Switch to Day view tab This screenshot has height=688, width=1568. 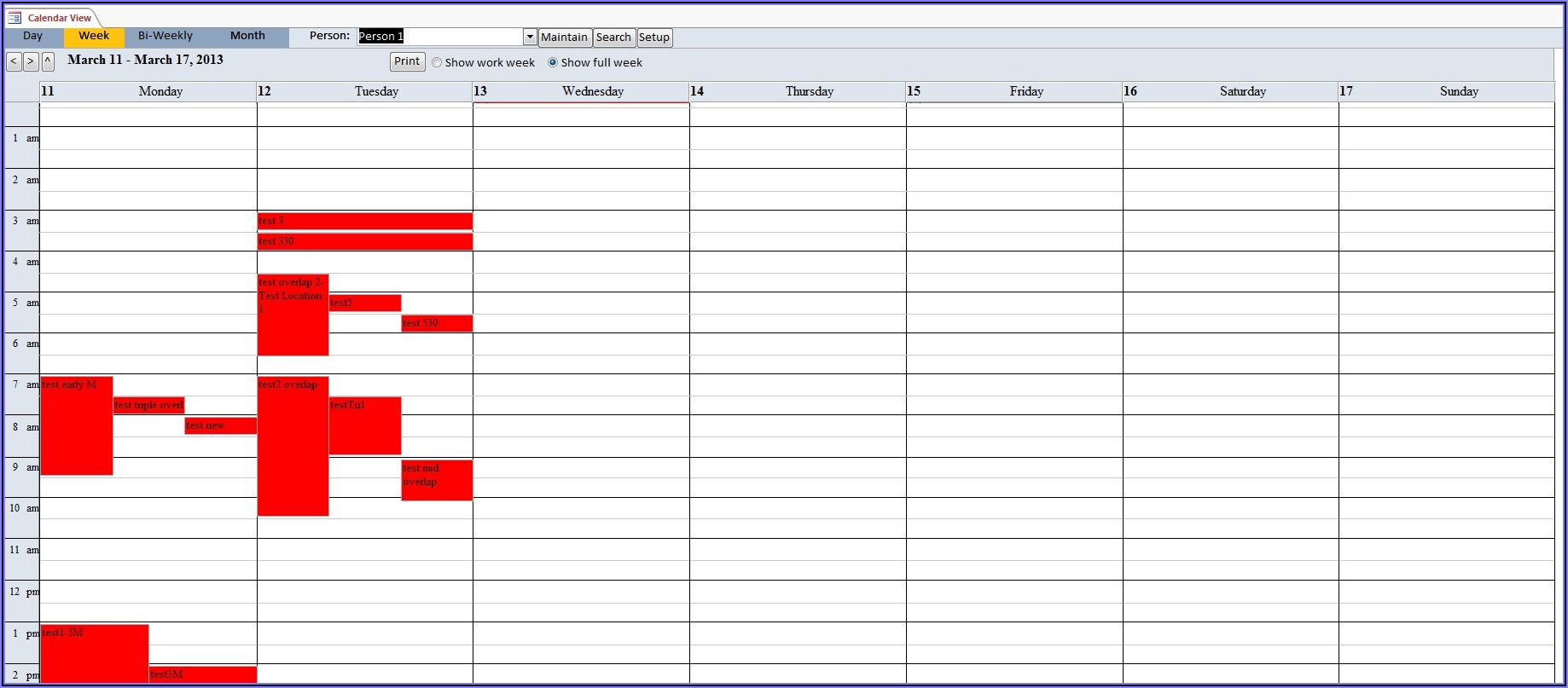[33, 36]
